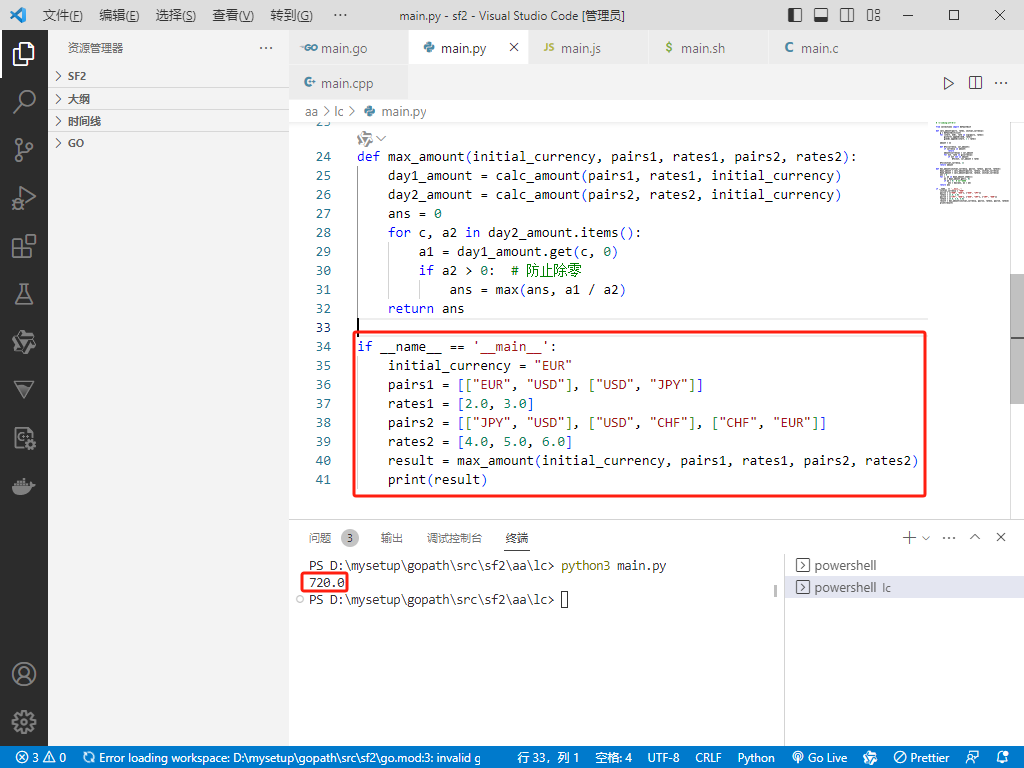The image size is (1024, 768).
Task: Change file encoding UTF-8
Action: pos(663,758)
